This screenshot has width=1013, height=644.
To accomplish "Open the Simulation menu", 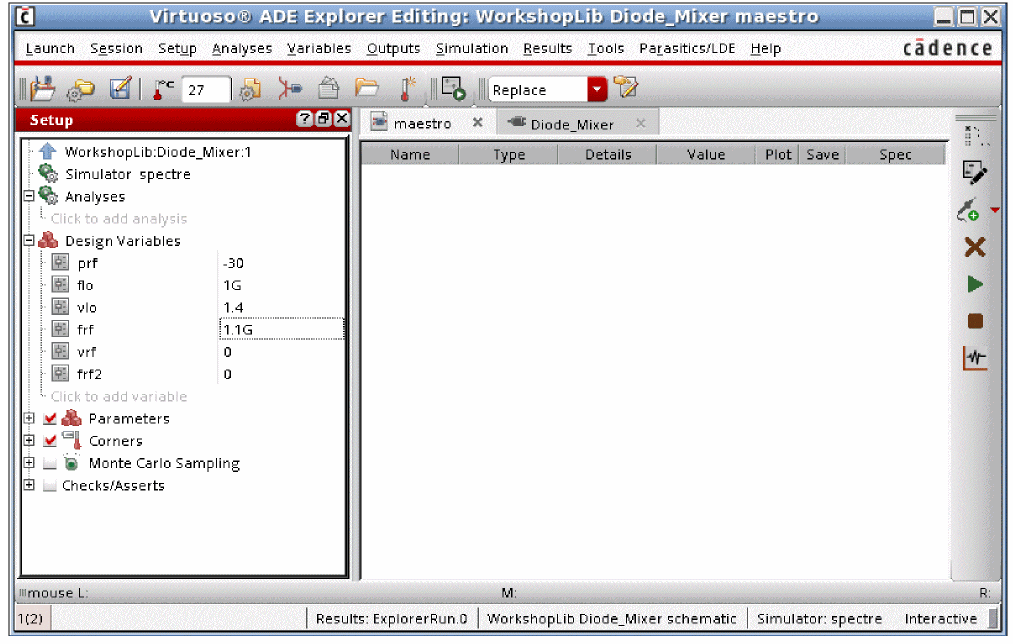I will 472,48.
